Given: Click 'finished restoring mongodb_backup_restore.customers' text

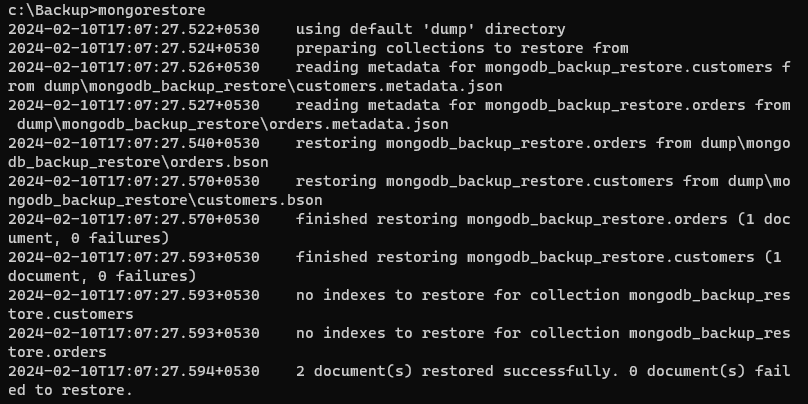Looking at the screenshot, I should click(525, 257).
